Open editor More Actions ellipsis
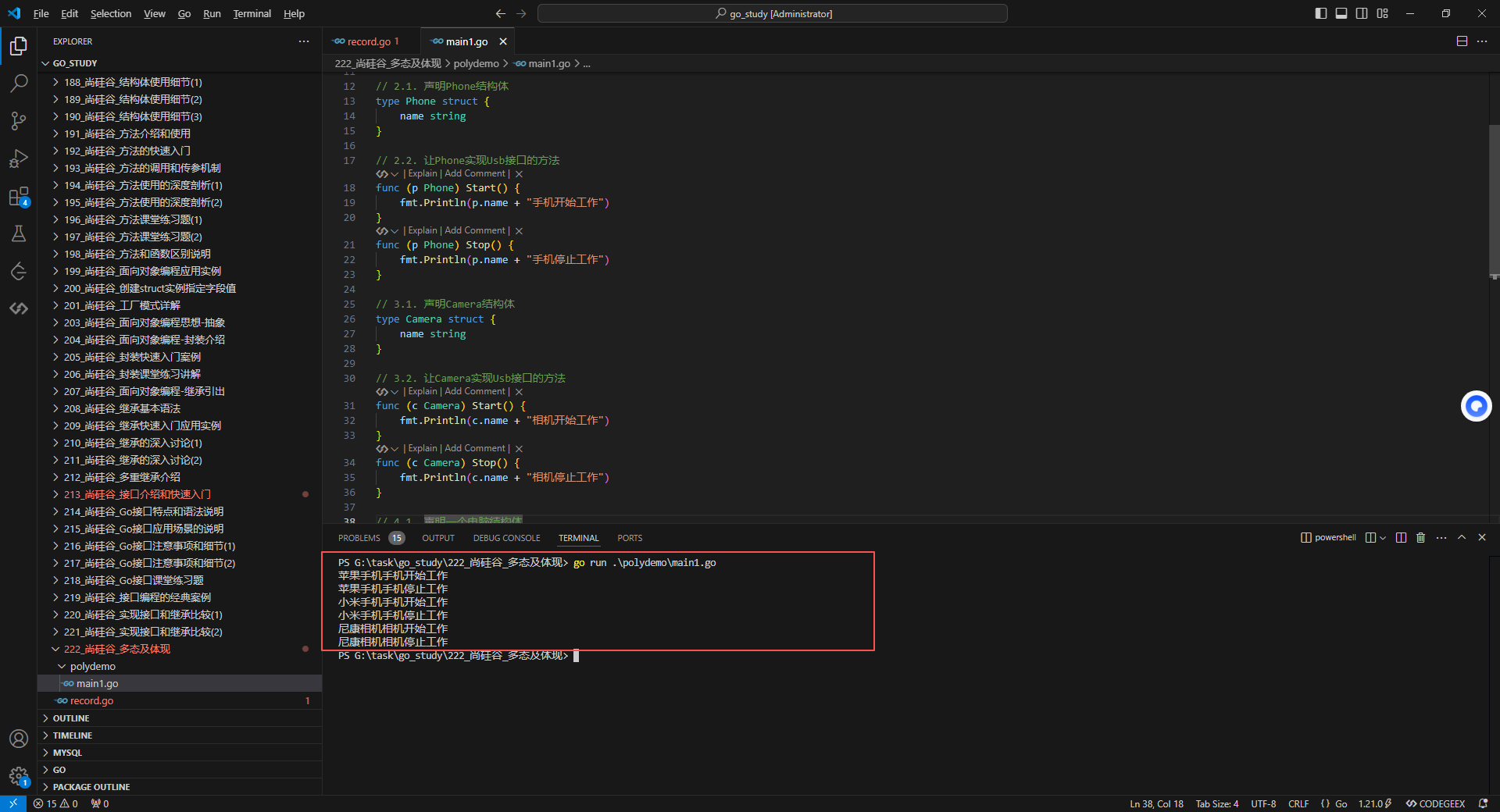 pyautogui.click(x=1482, y=41)
